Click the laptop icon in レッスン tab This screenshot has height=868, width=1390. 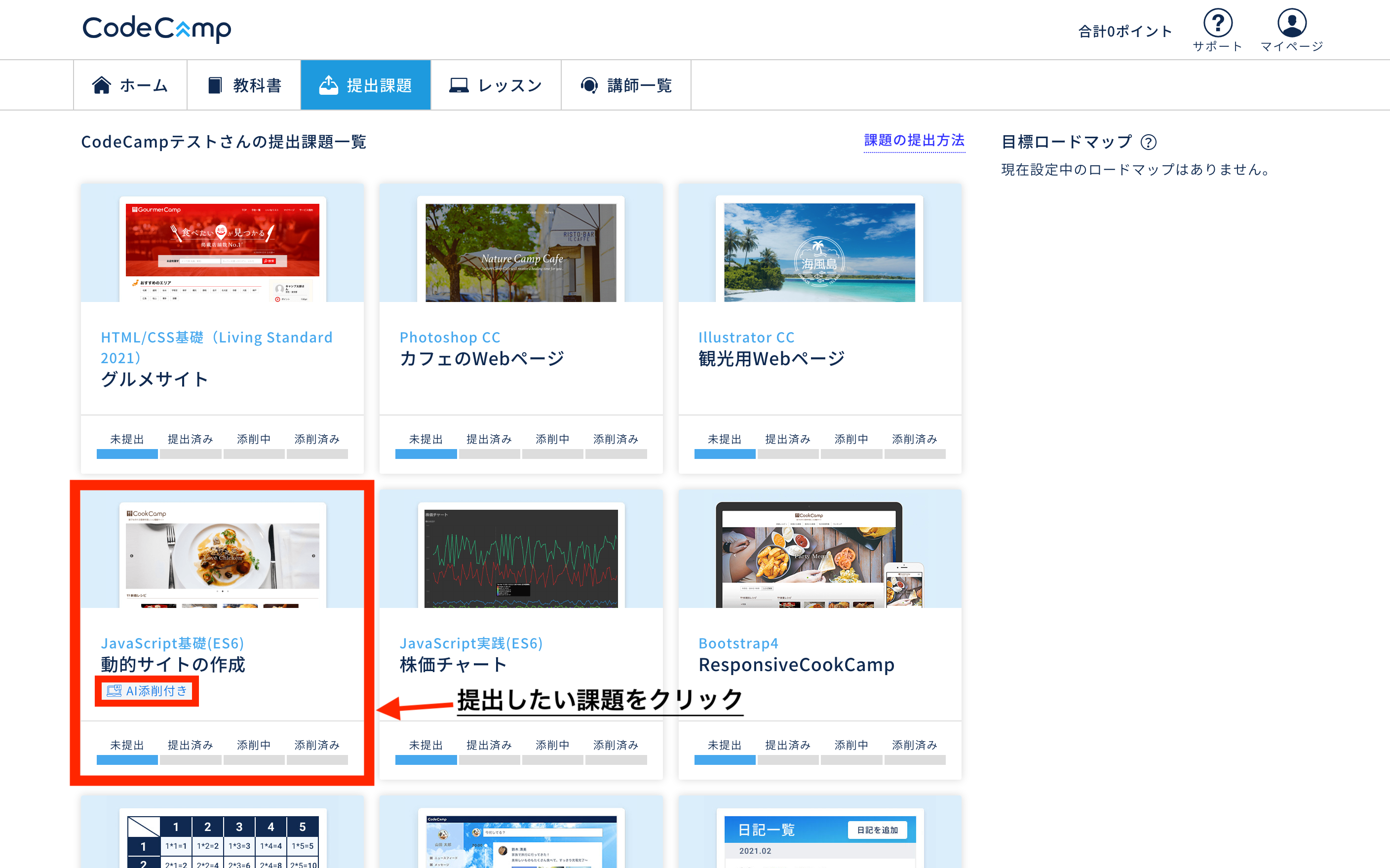click(459, 85)
